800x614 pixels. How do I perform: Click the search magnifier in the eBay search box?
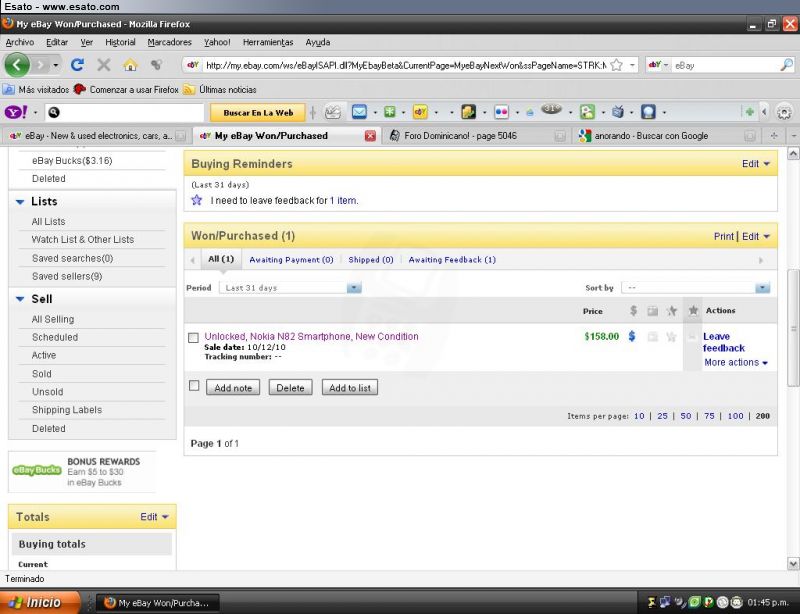pos(786,65)
